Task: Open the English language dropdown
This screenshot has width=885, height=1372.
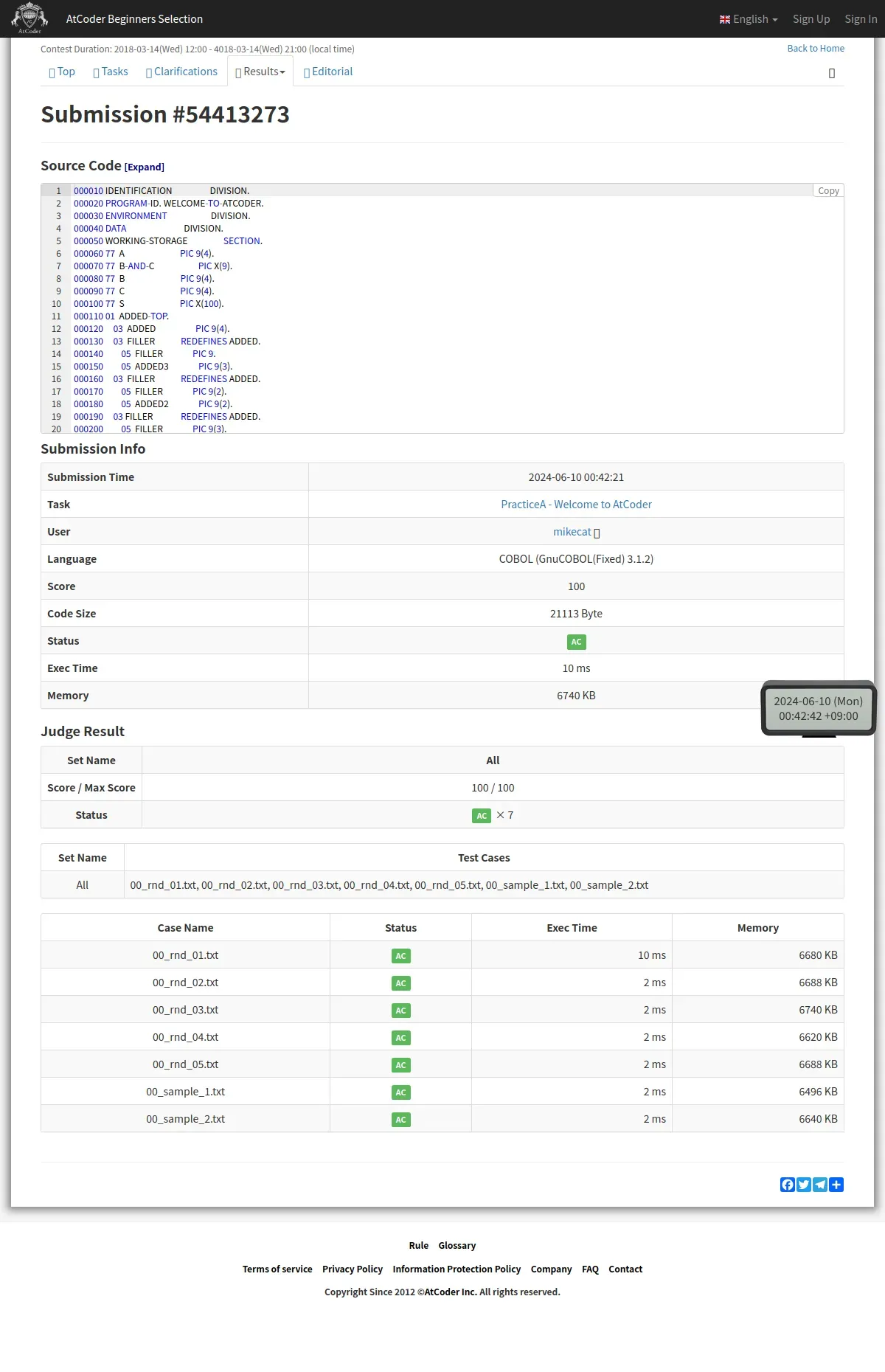Action: (749, 19)
